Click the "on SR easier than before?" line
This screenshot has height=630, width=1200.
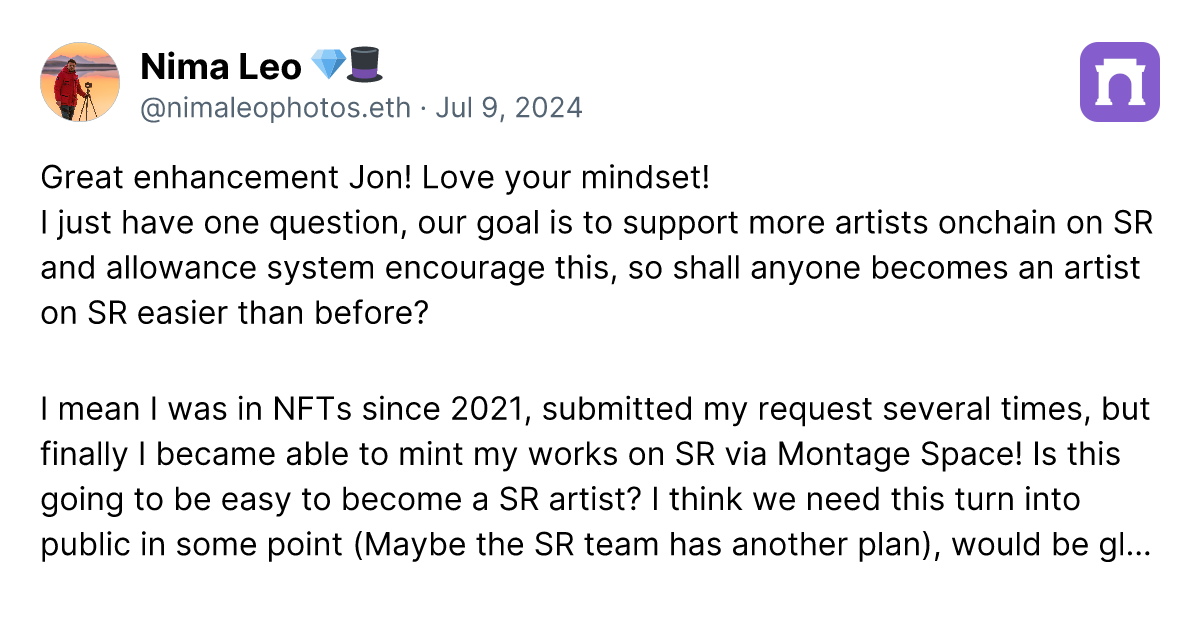[x=235, y=314]
